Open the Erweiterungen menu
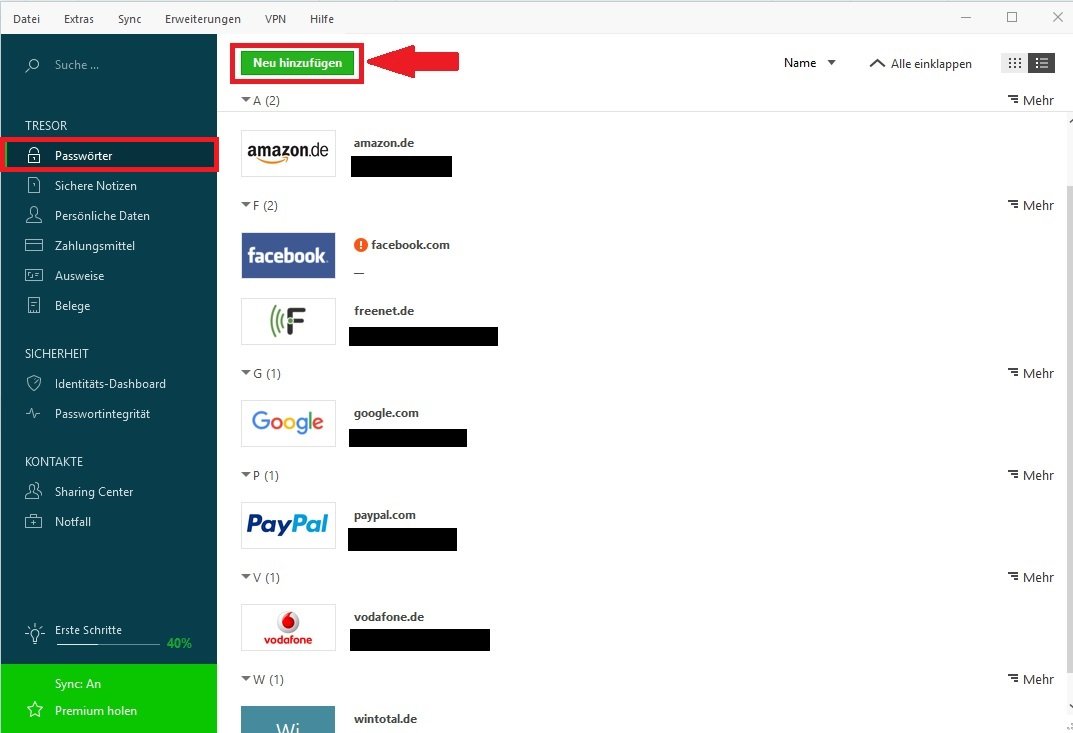1073x733 pixels. coord(203,19)
